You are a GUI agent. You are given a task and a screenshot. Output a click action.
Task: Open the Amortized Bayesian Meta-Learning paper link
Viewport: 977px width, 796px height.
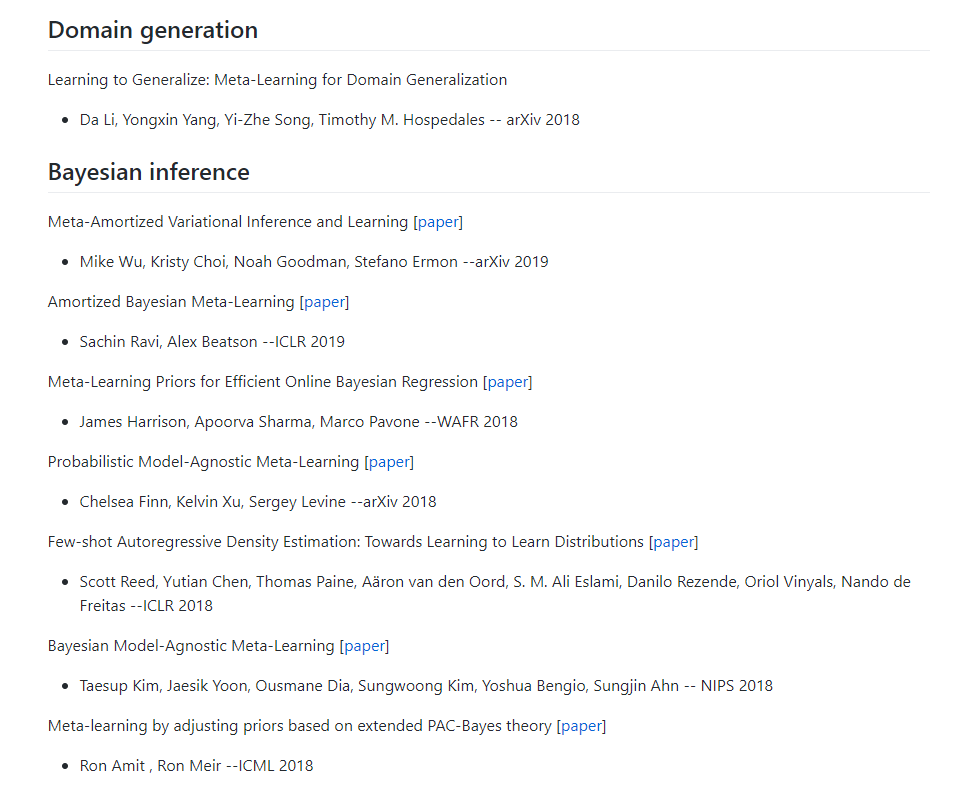click(x=324, y=302)
